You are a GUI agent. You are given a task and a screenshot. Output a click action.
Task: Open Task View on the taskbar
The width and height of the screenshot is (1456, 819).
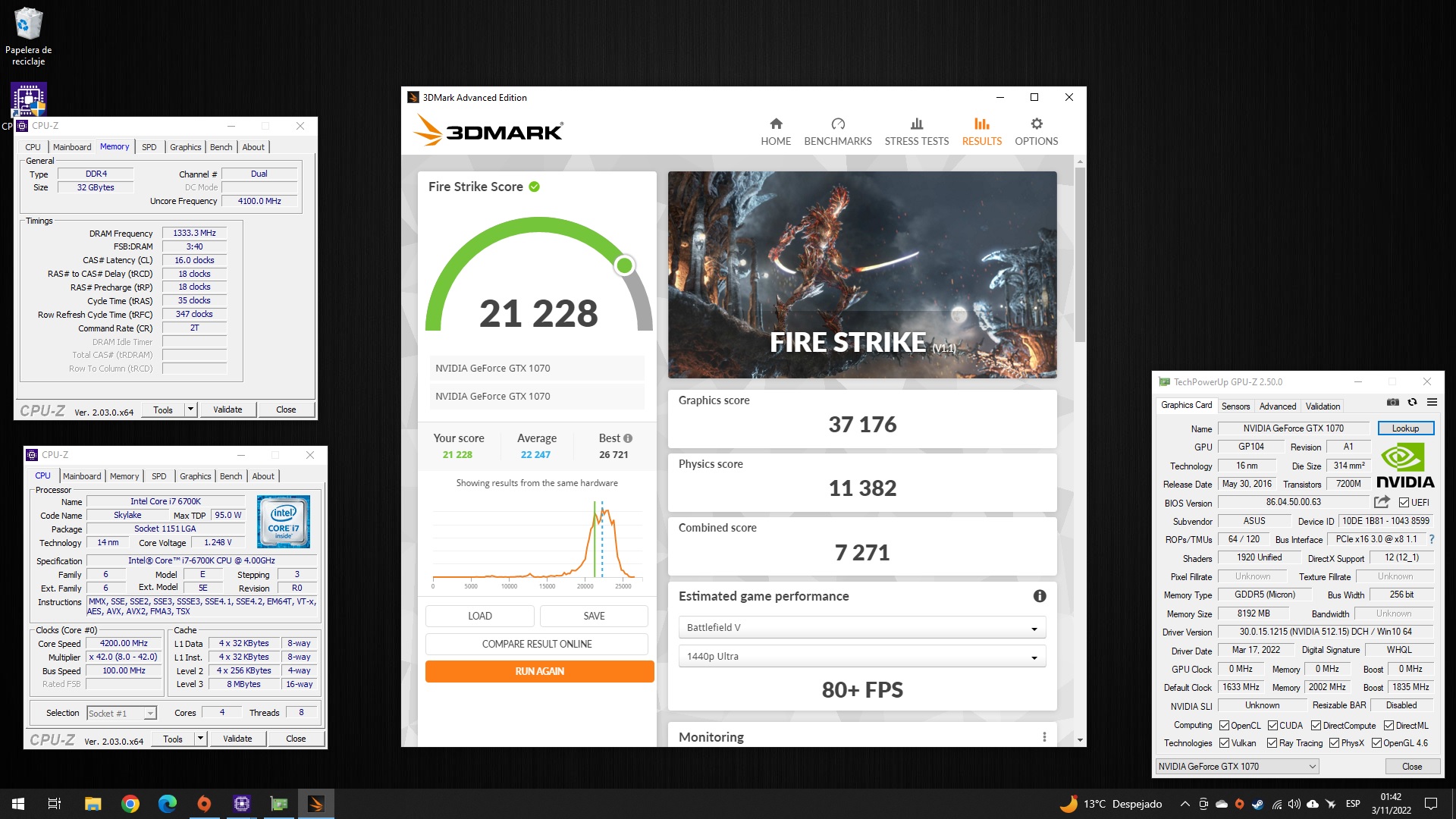click(55, 804)
